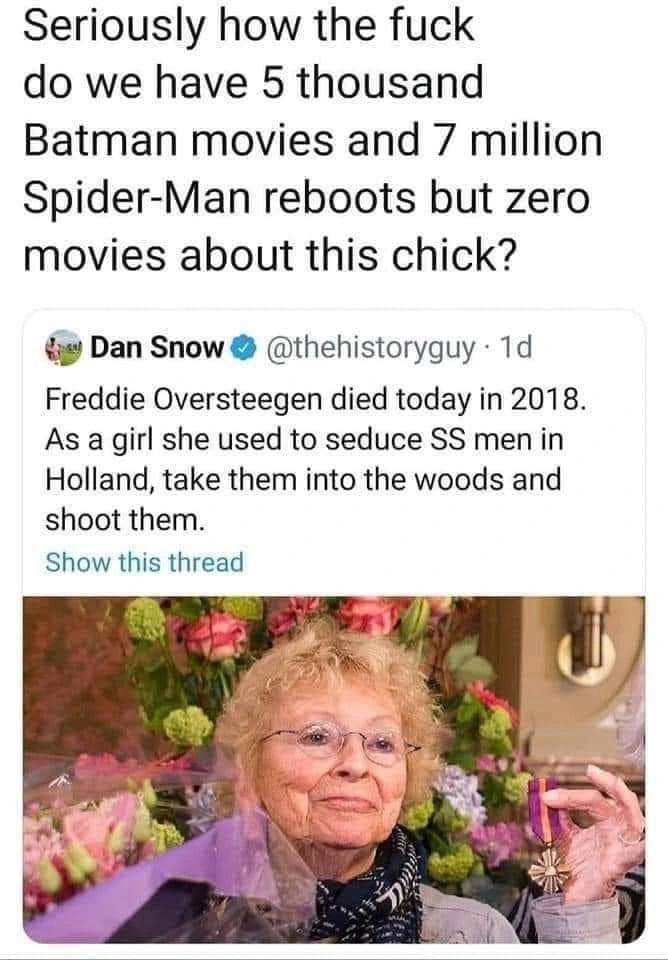Screen dimensions: 668x960
Task: Click the blue verified badge
Action: click(240, 349)
